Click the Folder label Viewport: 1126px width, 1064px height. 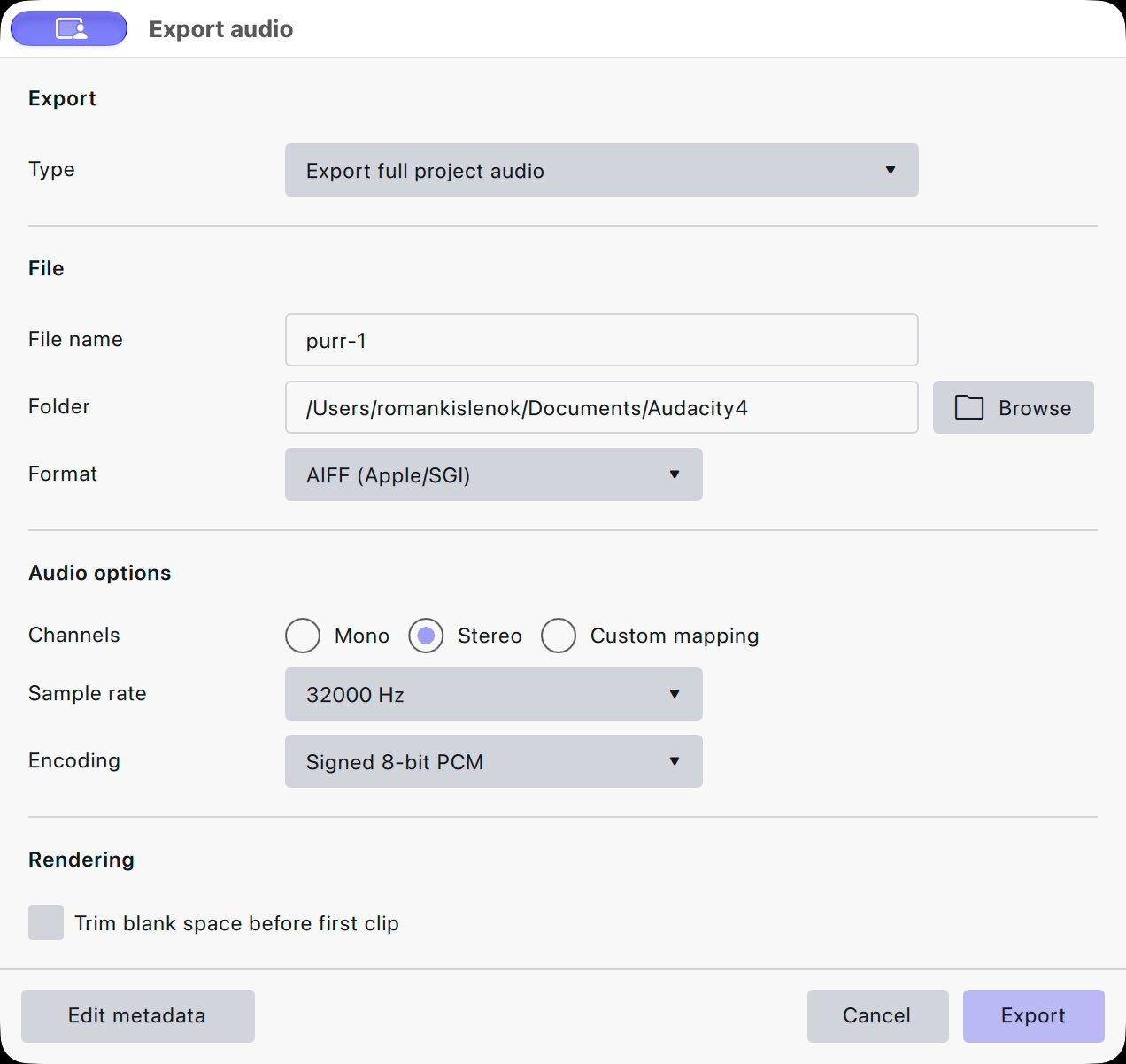click(59, 406)
